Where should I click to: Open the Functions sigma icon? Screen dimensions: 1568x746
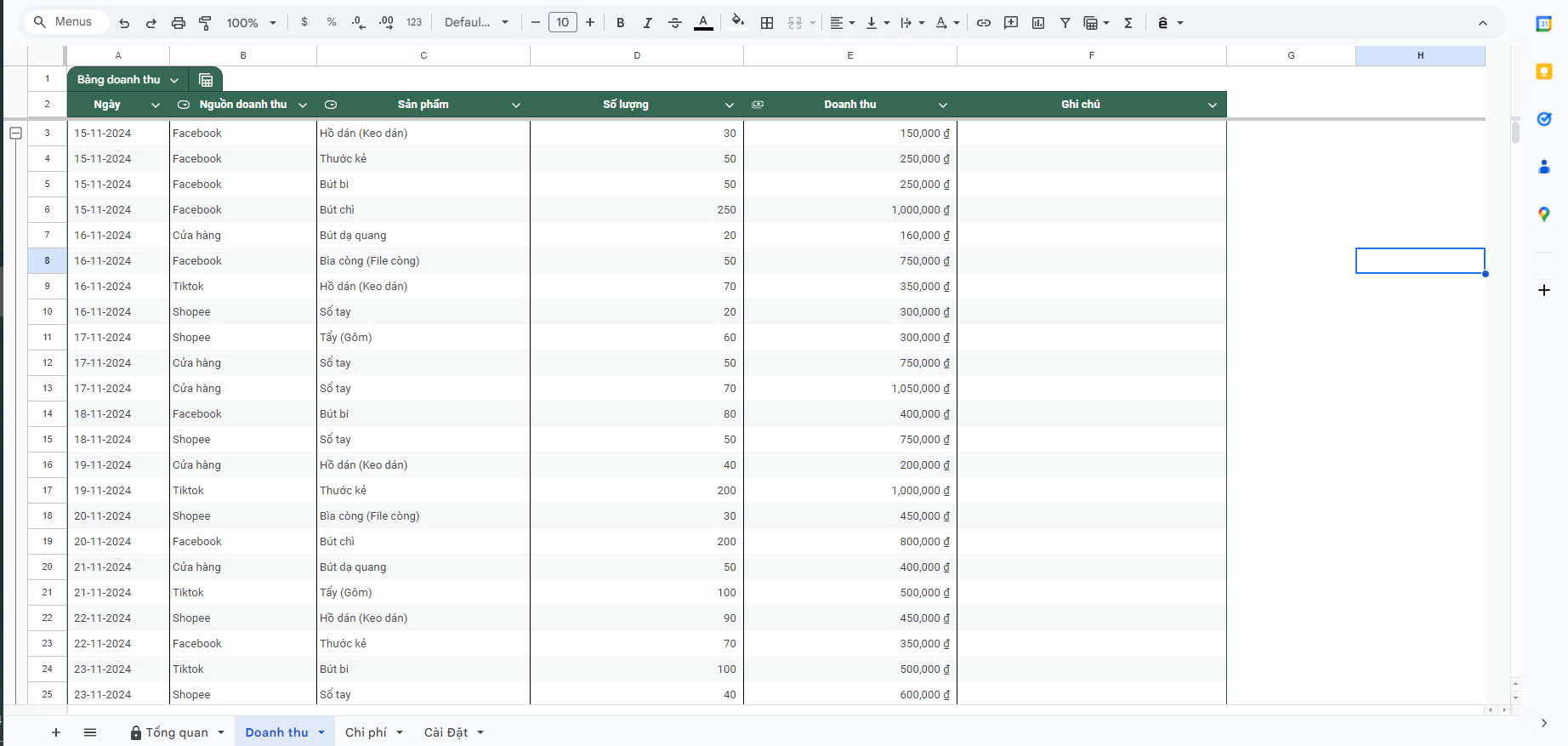1128,23
